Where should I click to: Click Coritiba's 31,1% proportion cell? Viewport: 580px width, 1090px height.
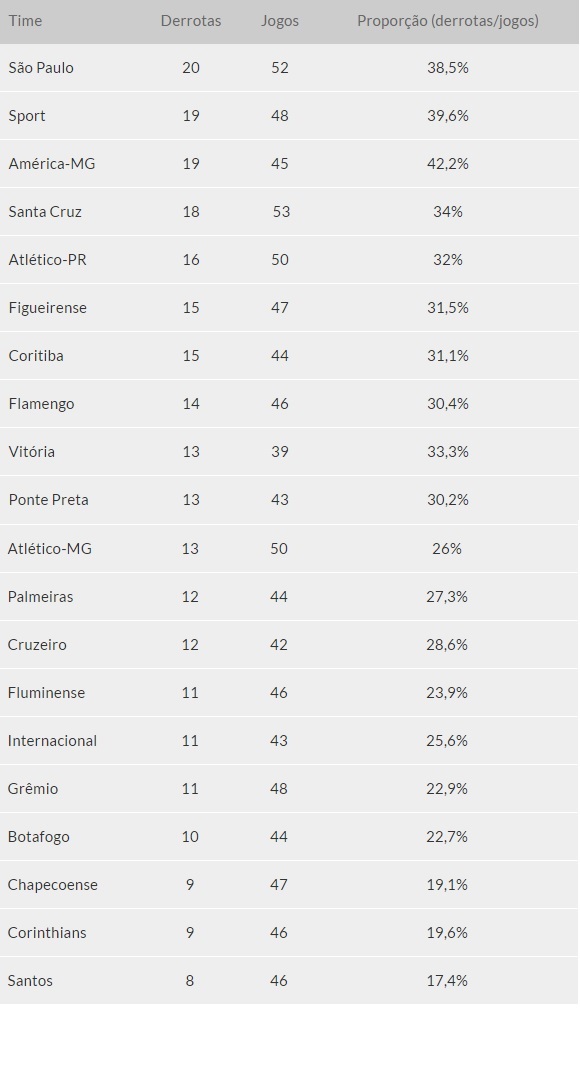[x=448, y=355]
